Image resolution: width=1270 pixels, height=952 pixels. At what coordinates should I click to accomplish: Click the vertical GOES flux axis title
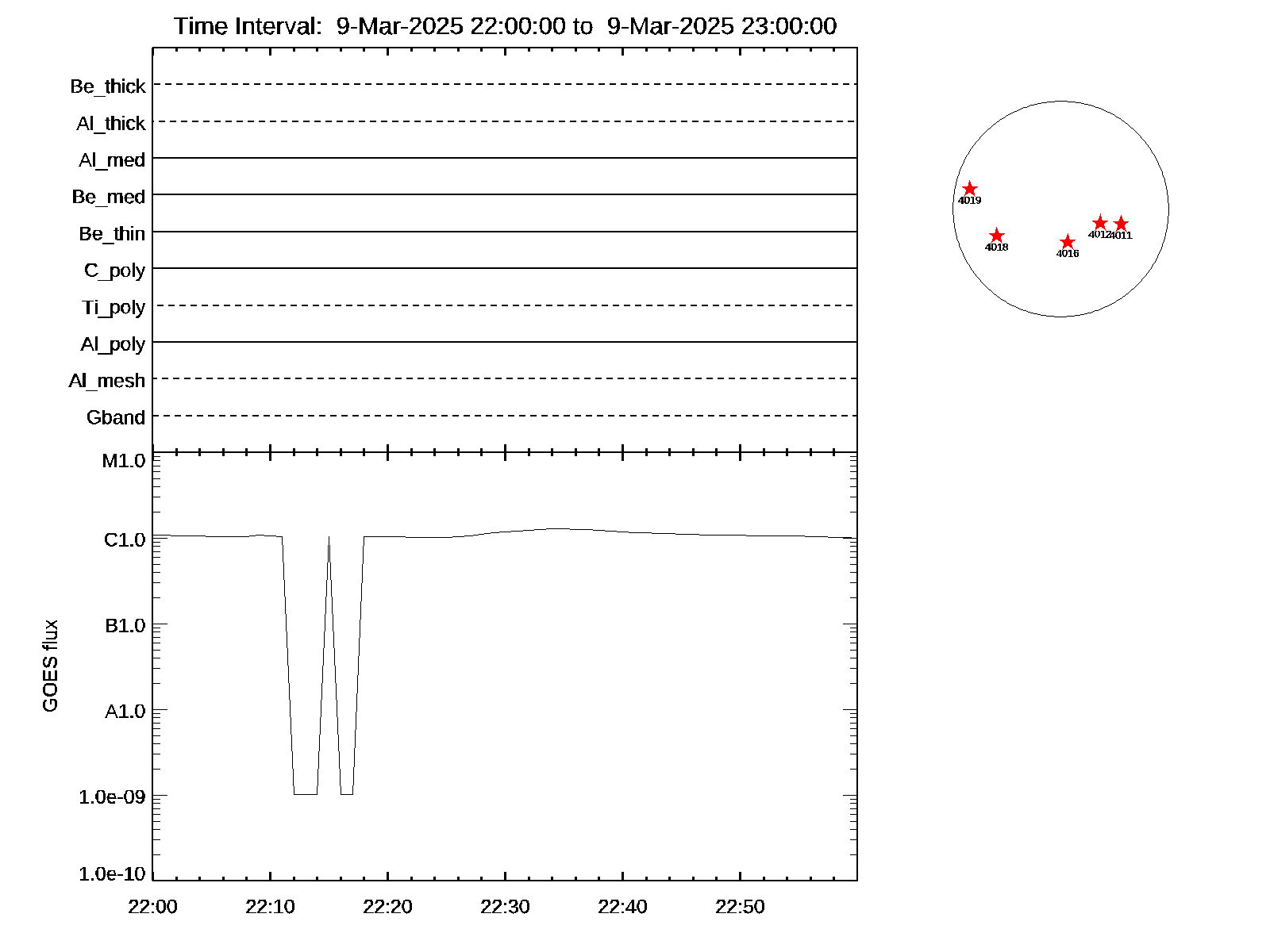click(x=50, y=666)
